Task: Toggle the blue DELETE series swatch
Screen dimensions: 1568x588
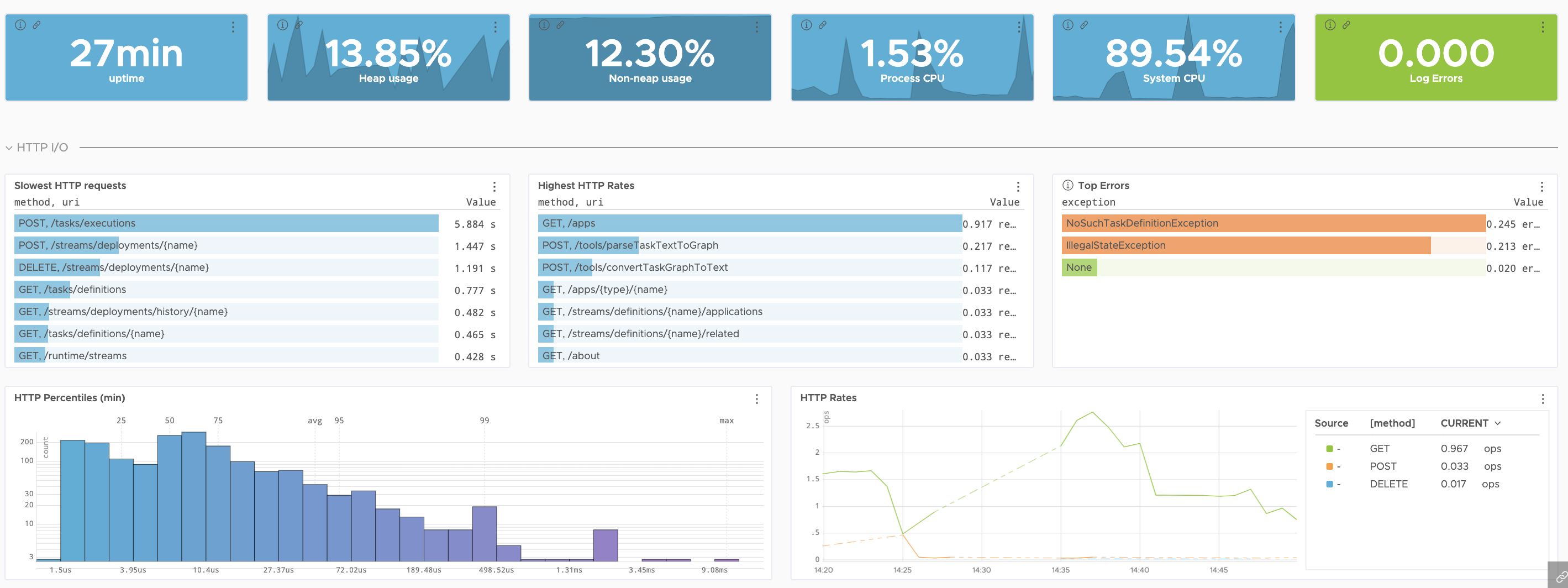Action: tap(1329, 484)
